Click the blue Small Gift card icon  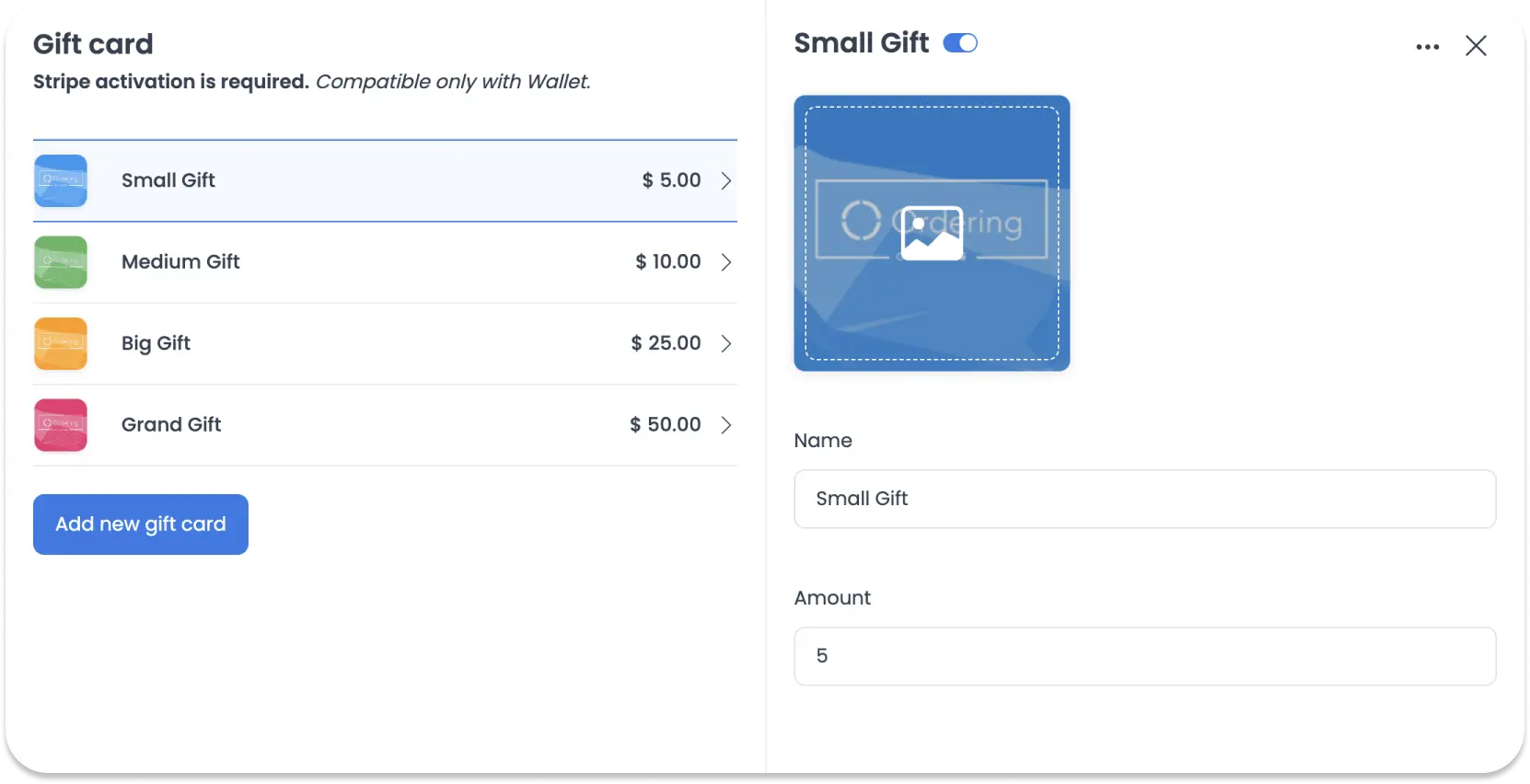pos(61,180)
